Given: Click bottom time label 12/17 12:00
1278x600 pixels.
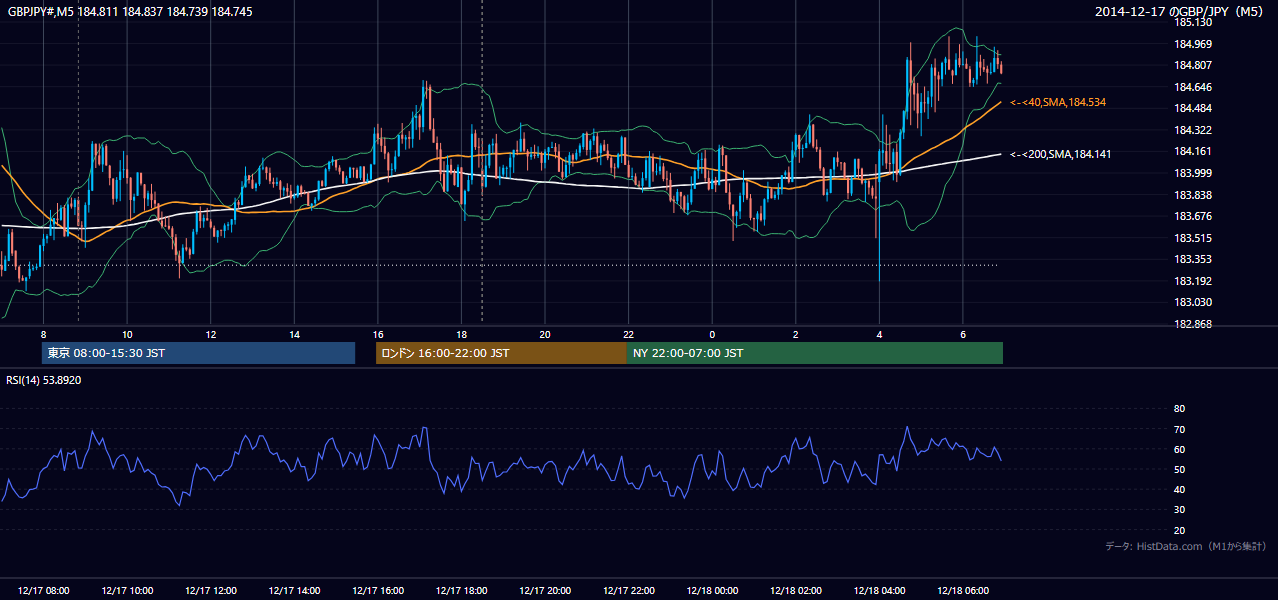Looking at the screenshot, I should pyautogui.click(x=211, y=591).
